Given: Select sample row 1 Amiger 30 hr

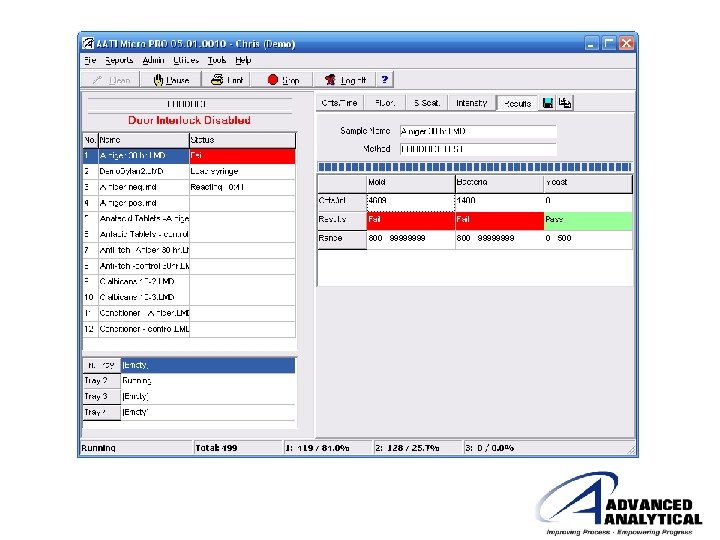Looking at the screenshot, I should click(189, 156).
